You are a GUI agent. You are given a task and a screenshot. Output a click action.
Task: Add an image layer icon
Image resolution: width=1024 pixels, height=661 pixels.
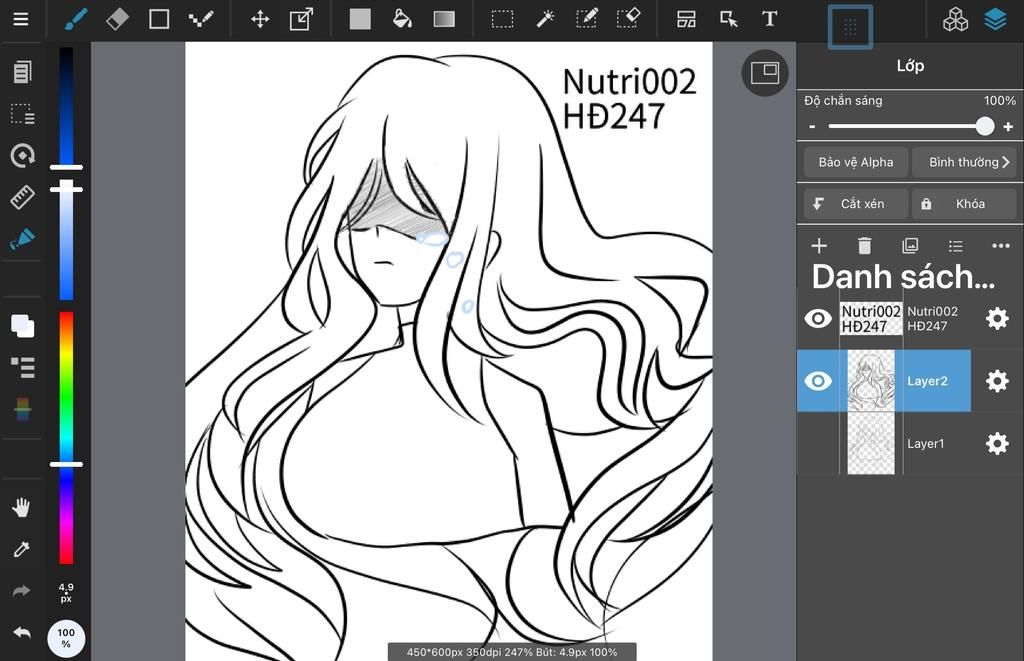coord(910,246)
